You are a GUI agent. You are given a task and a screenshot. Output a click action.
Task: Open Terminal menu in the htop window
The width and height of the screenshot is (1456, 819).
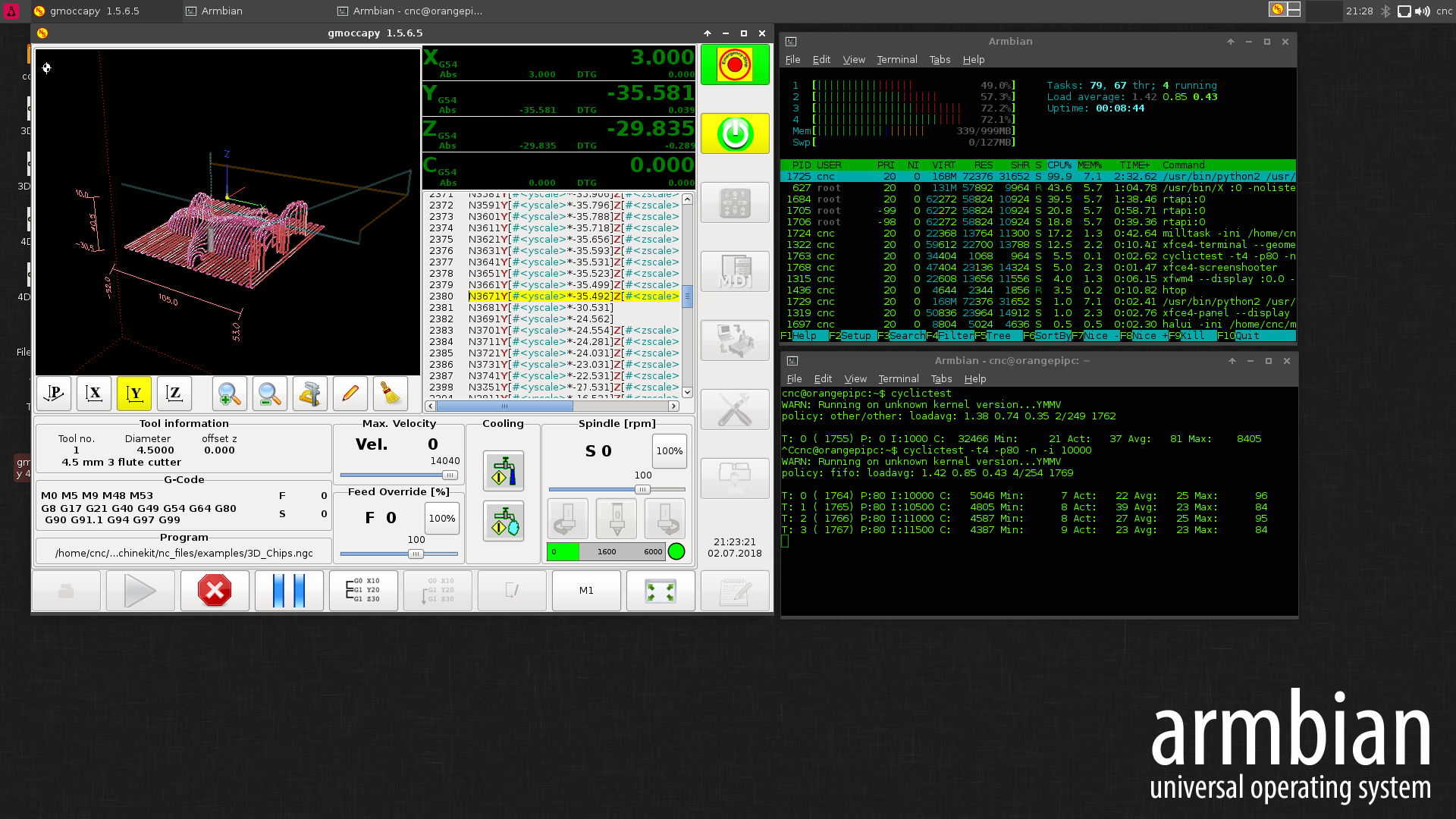click(x=896, y=60)
